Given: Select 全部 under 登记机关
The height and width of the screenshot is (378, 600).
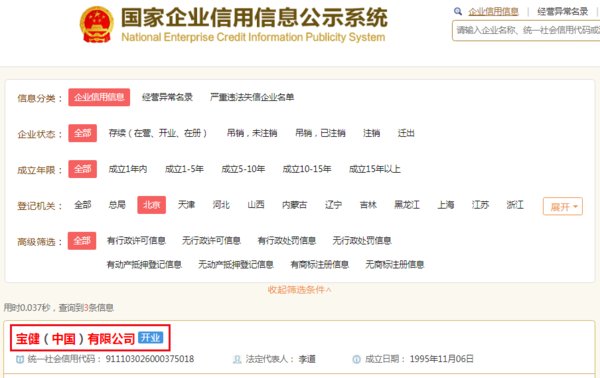Looking at the screenshot, I should [83, 205].
